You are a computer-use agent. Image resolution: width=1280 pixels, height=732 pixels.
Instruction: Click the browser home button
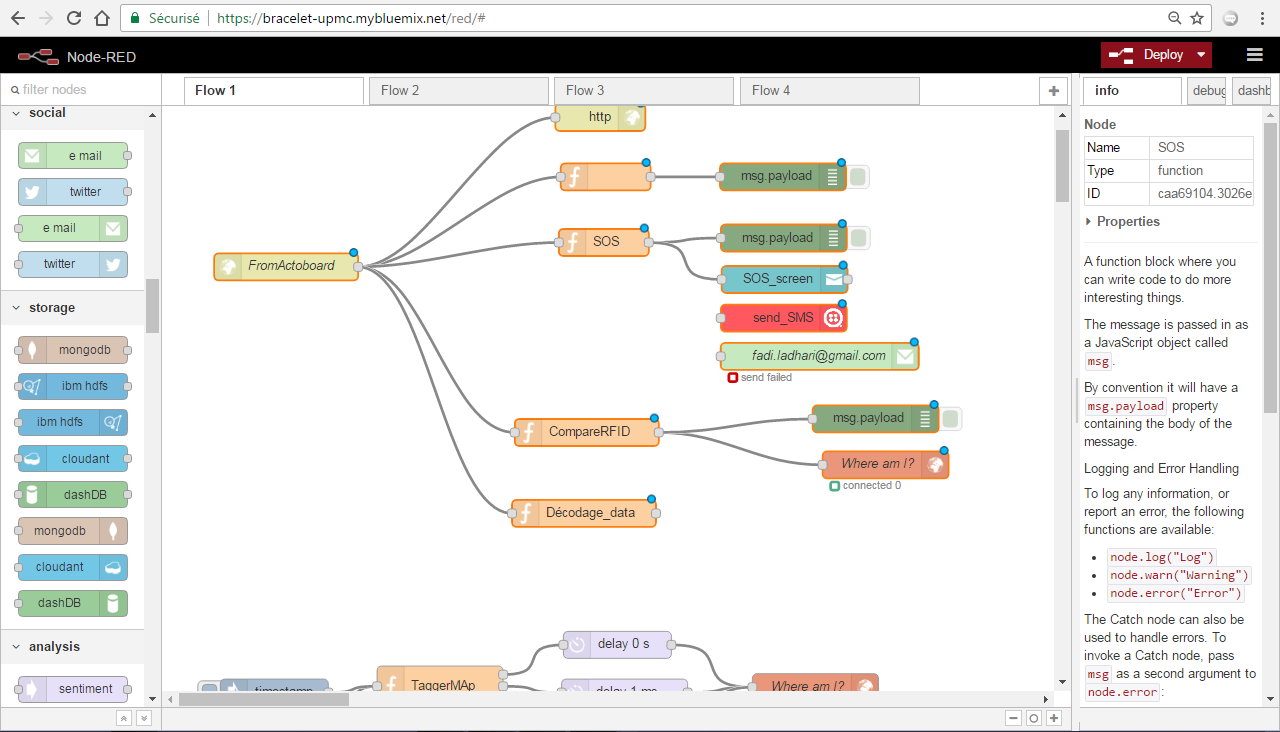[101, 18]
